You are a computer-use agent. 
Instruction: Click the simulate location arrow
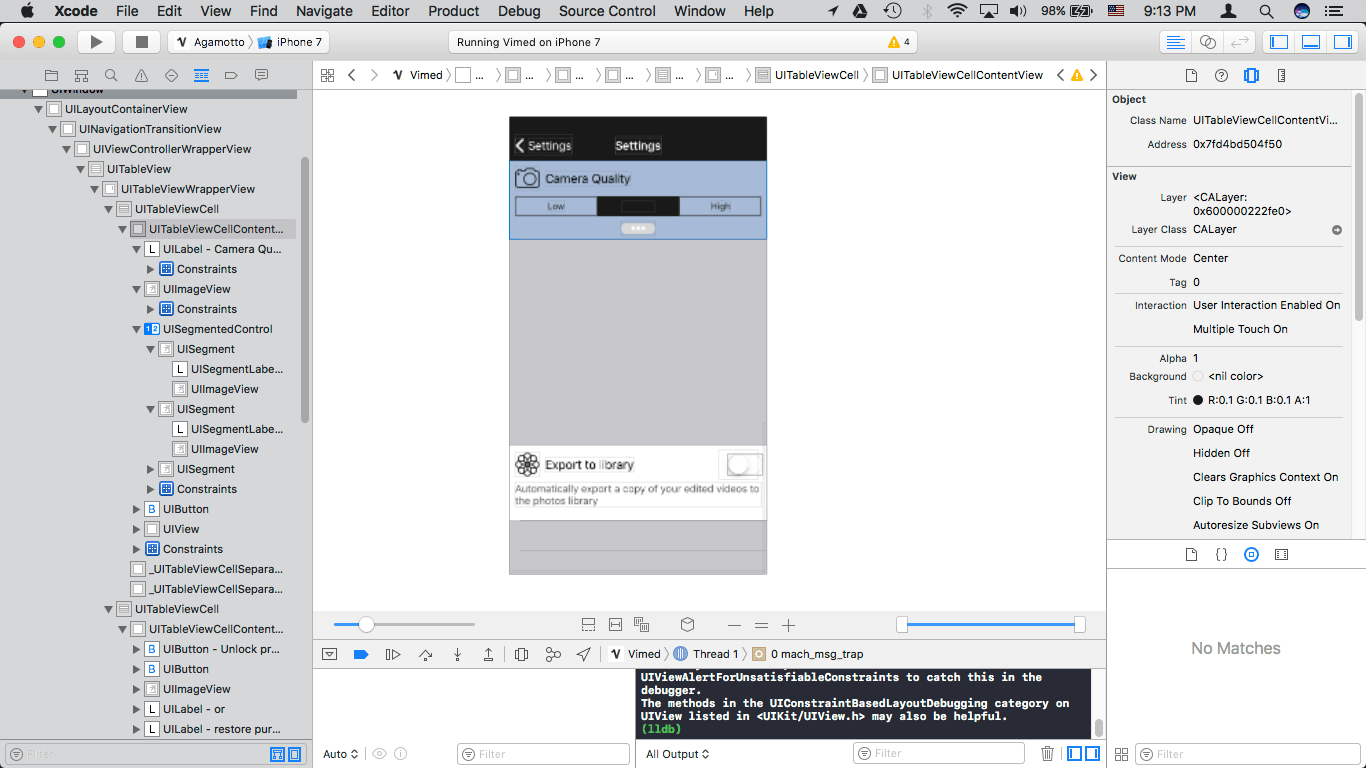pos(584,654)
